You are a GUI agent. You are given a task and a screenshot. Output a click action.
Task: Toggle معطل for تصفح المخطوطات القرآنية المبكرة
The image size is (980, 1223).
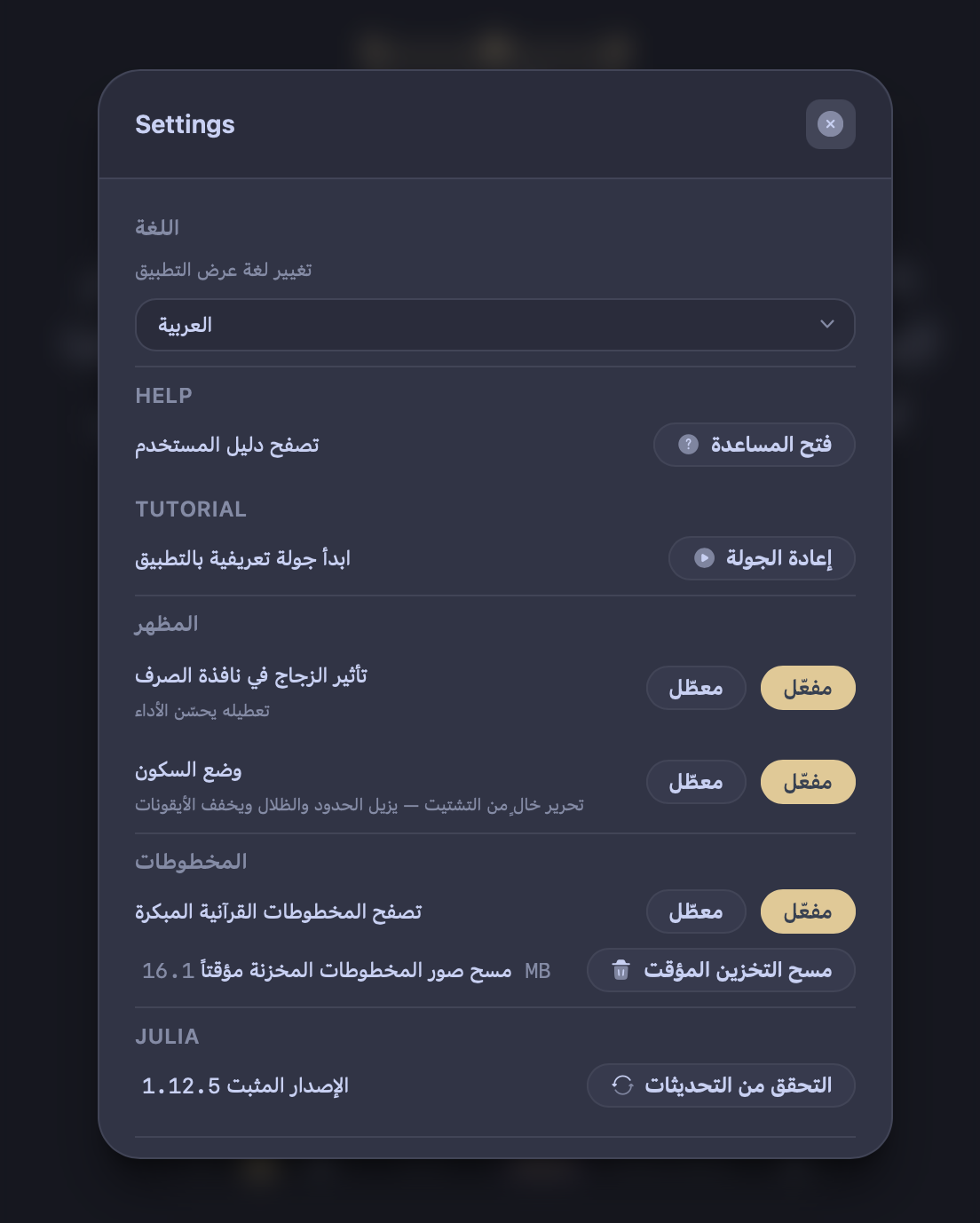[x=696, y=911]
